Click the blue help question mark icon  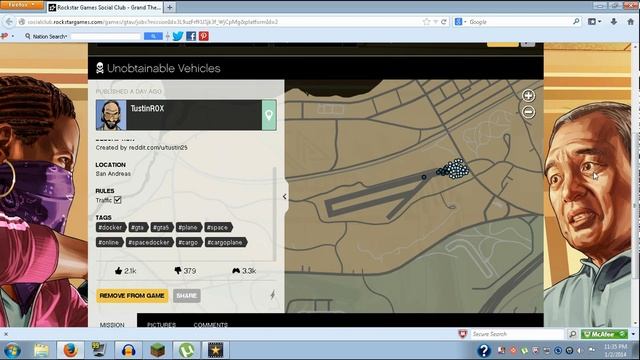(484, 351)
